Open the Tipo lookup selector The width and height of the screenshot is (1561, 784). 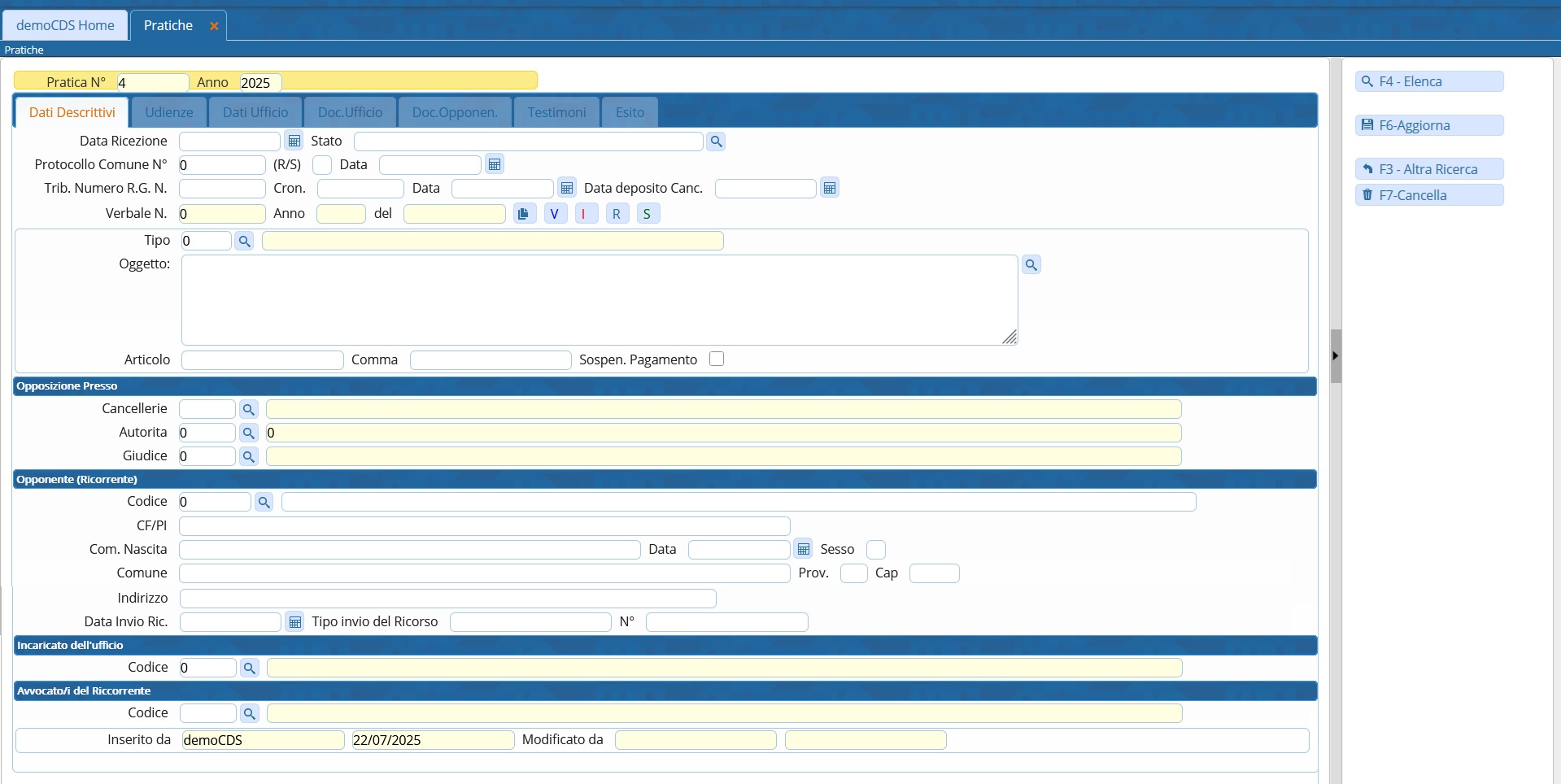(x=244, y=241)
